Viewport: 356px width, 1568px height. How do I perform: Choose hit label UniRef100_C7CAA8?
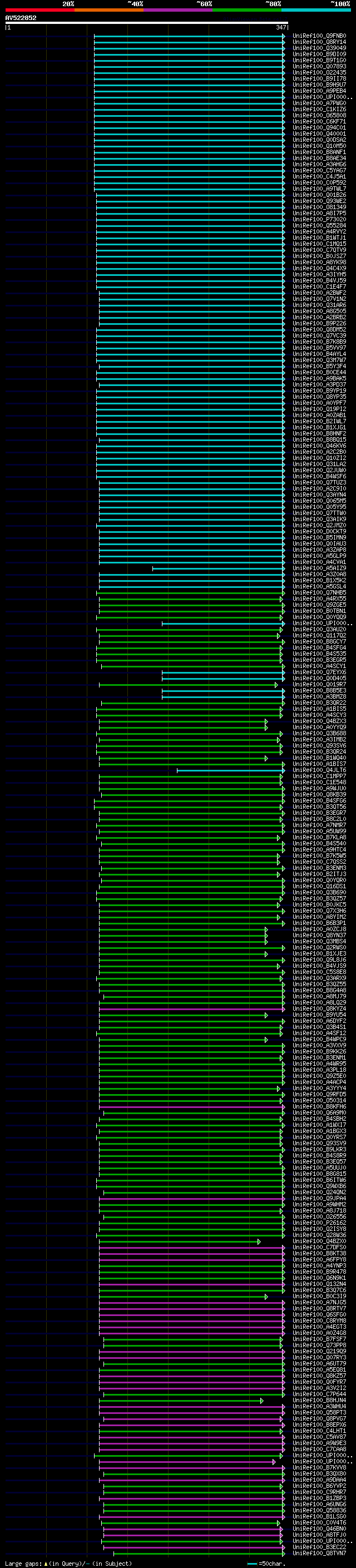point(319,1450)
